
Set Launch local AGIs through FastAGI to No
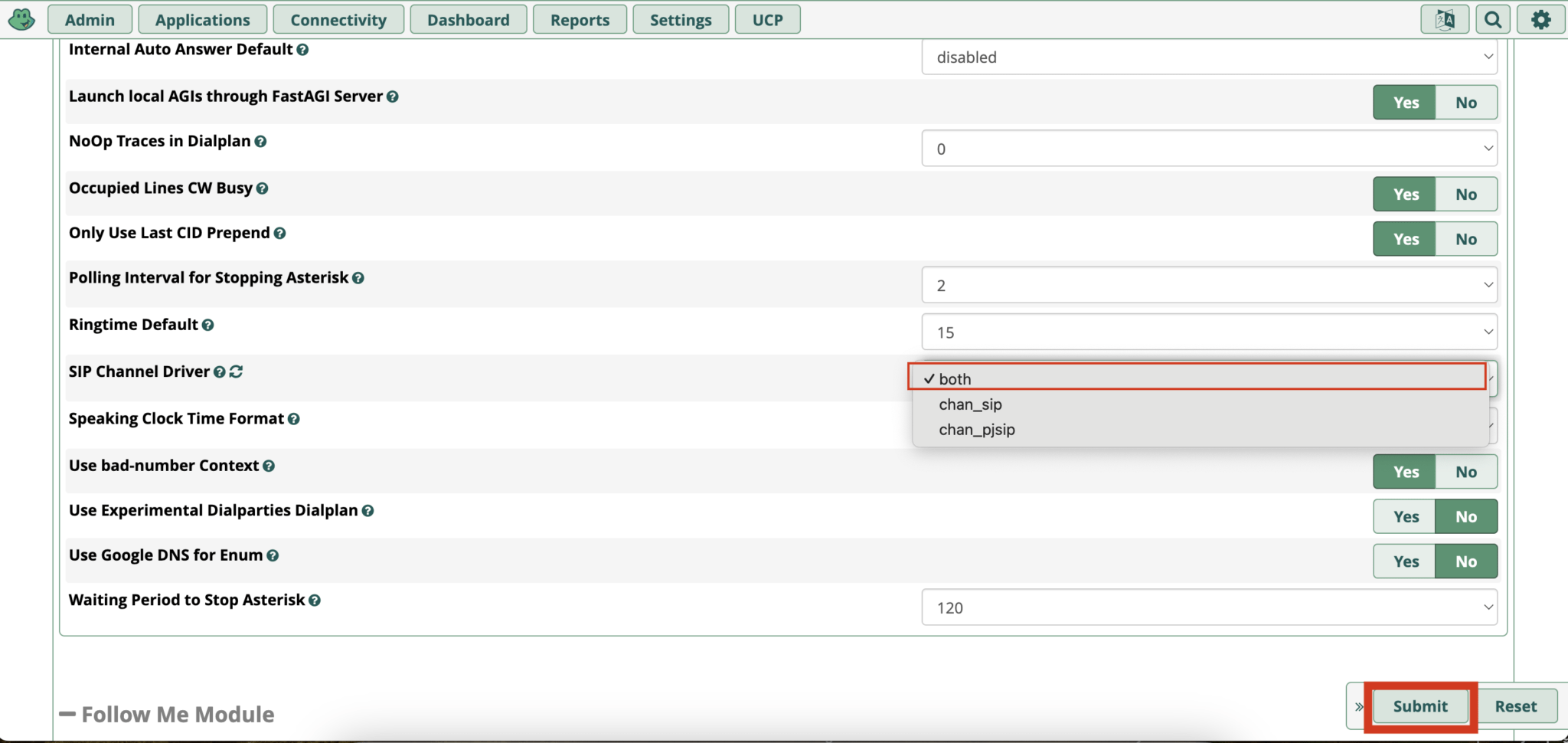coord(1465,103)
